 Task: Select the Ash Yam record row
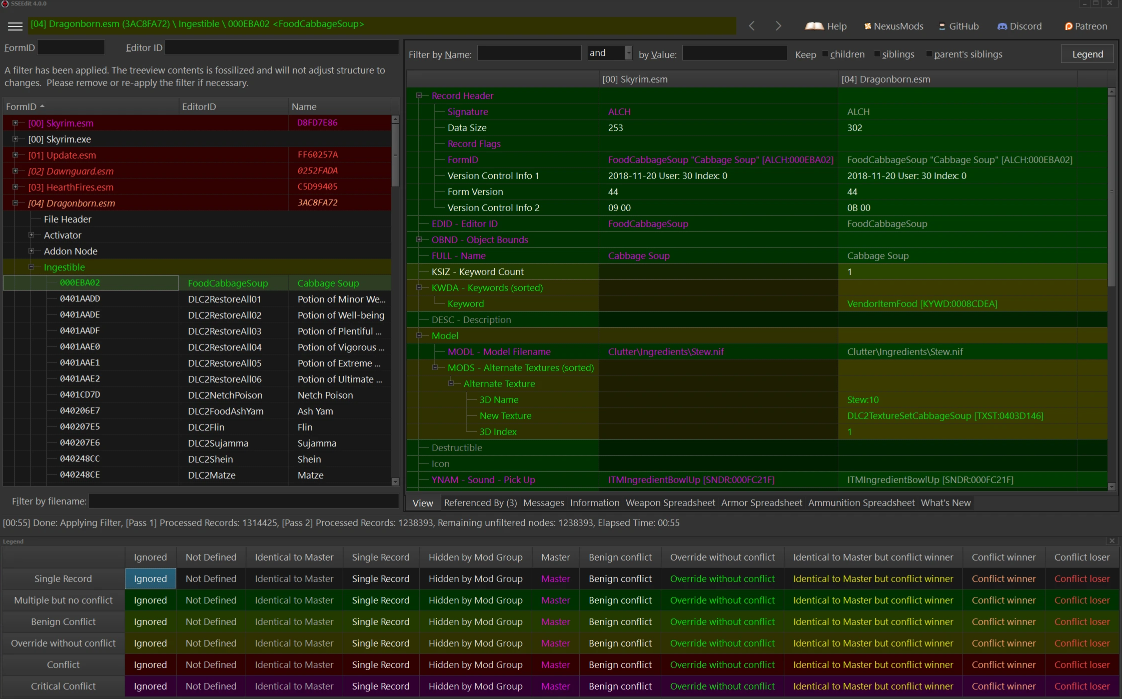[x=197, y=411]
